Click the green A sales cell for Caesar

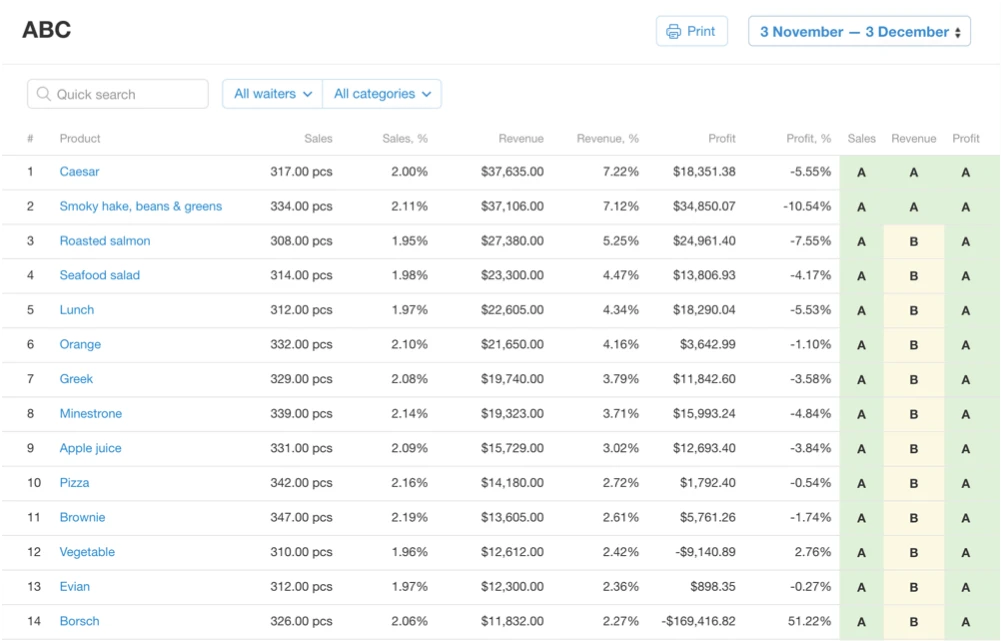tap(861, 172)
